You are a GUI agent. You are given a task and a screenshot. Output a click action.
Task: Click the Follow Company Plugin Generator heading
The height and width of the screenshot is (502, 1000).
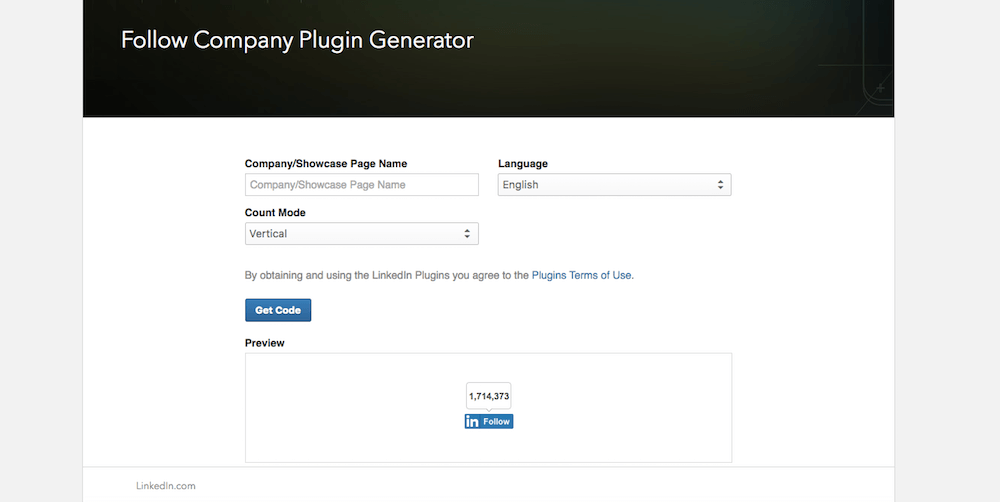297,40
